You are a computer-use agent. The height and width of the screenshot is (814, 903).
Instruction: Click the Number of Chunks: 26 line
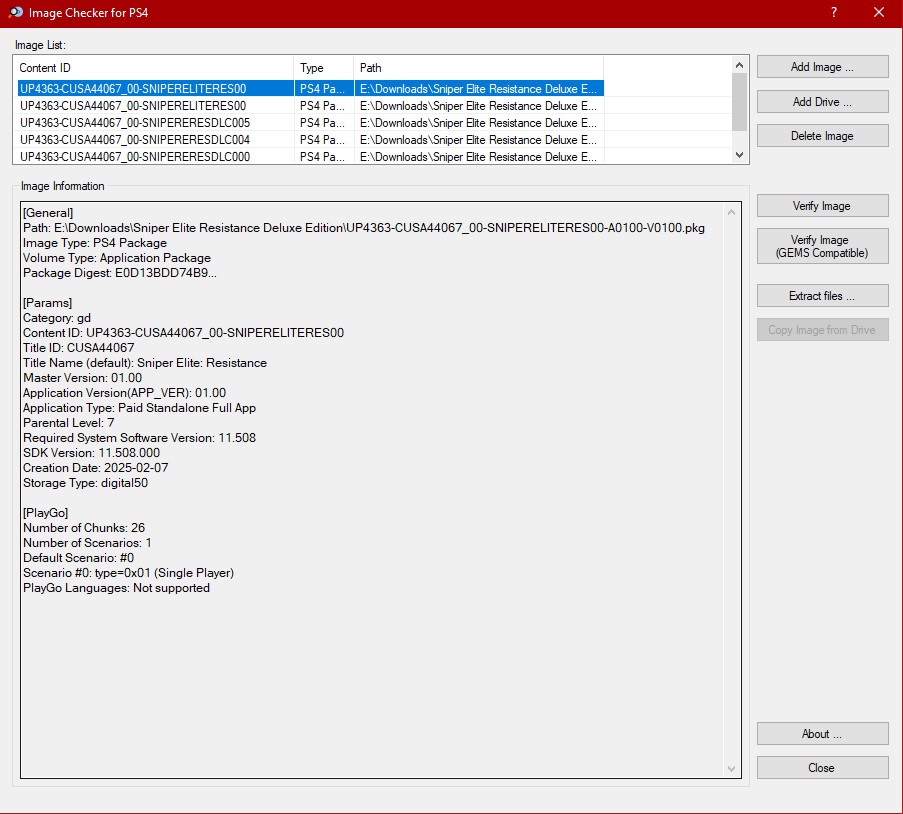coord(84,528)
